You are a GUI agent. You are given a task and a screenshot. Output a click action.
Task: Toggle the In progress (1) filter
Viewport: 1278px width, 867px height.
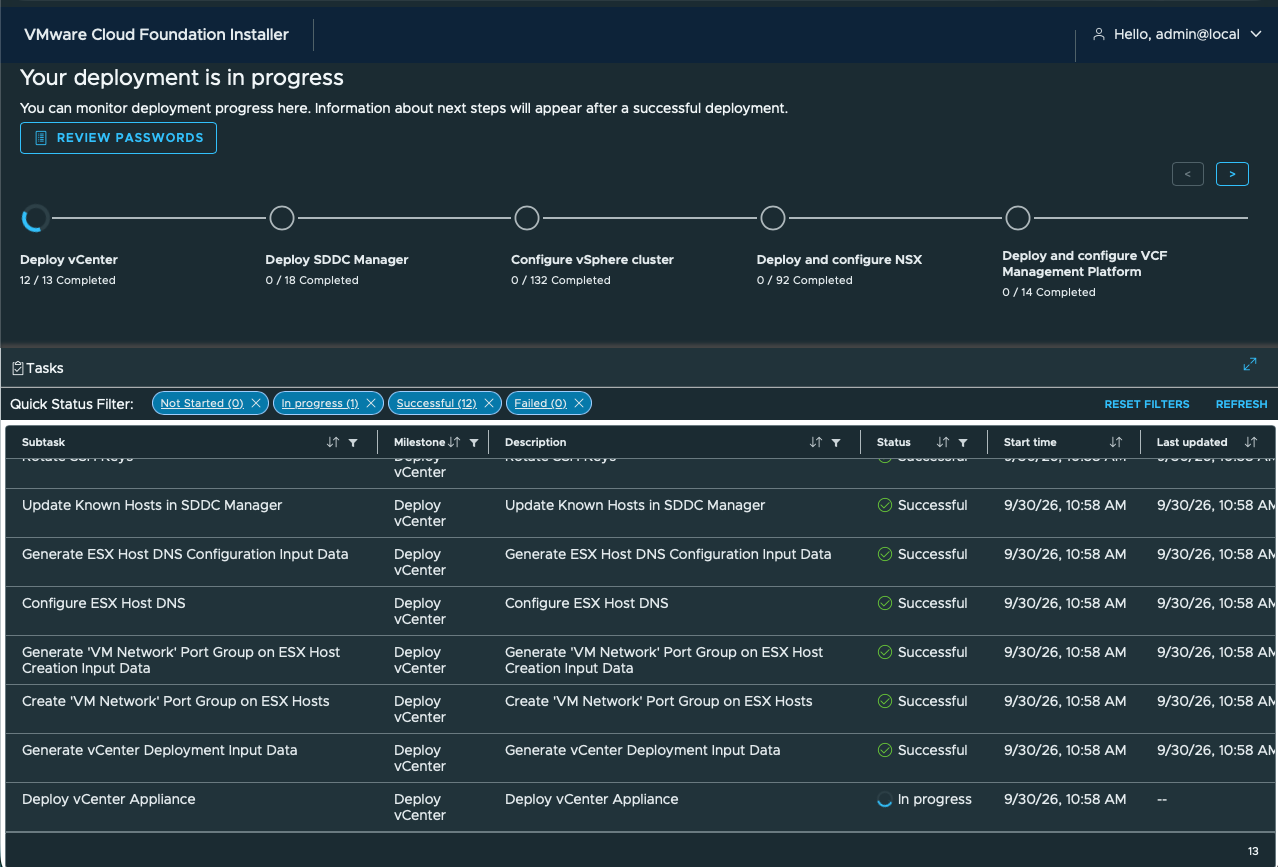320,403
